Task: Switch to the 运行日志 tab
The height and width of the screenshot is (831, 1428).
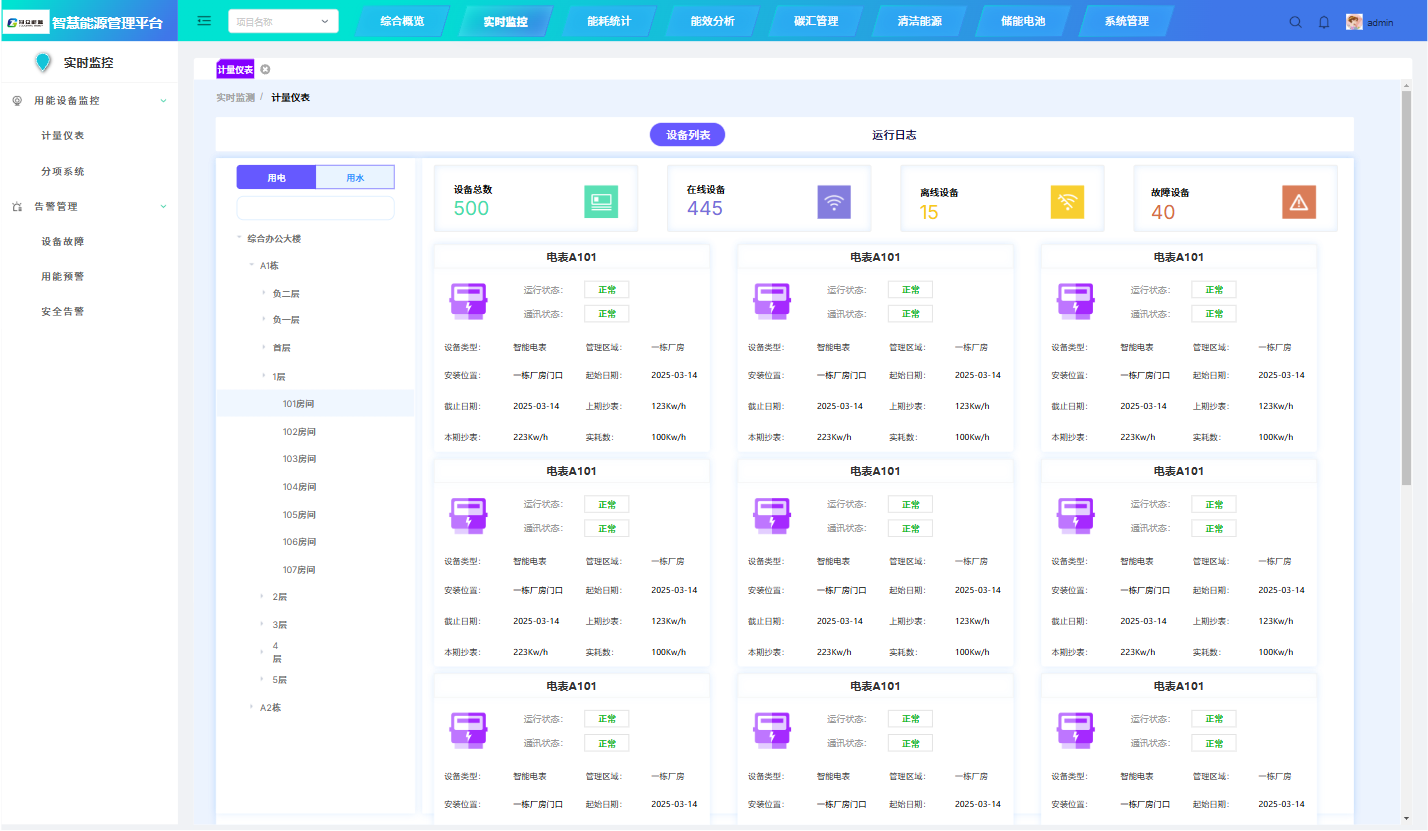Action: coord(894,135)
